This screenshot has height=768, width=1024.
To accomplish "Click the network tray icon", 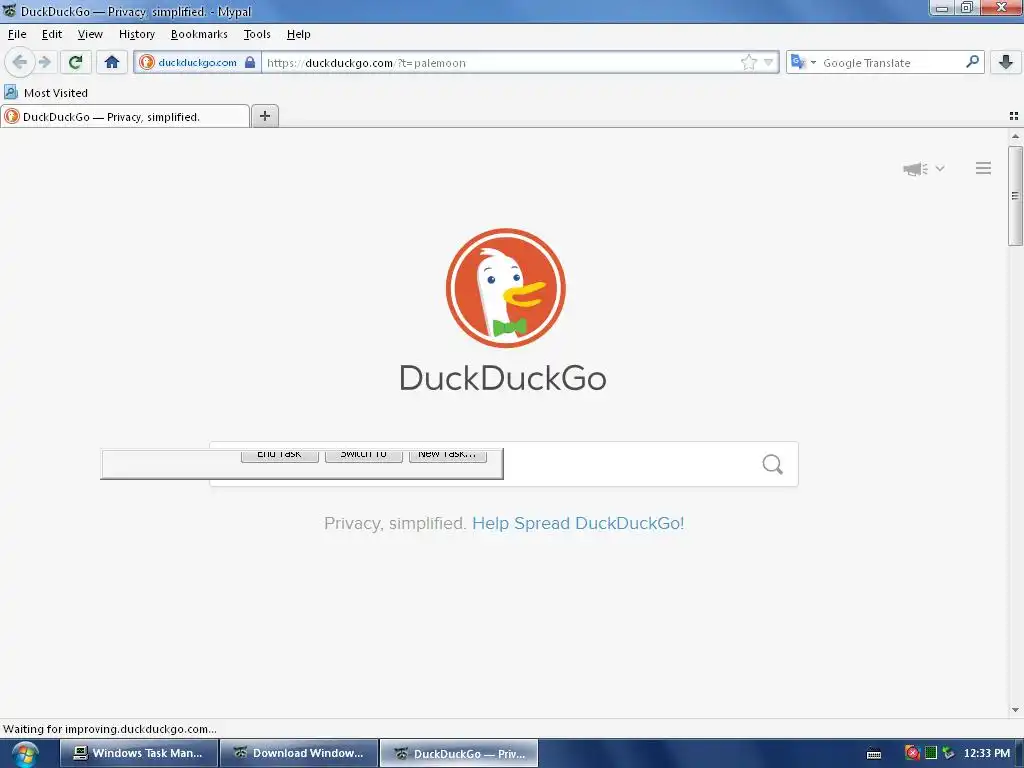I will [948, 753].
